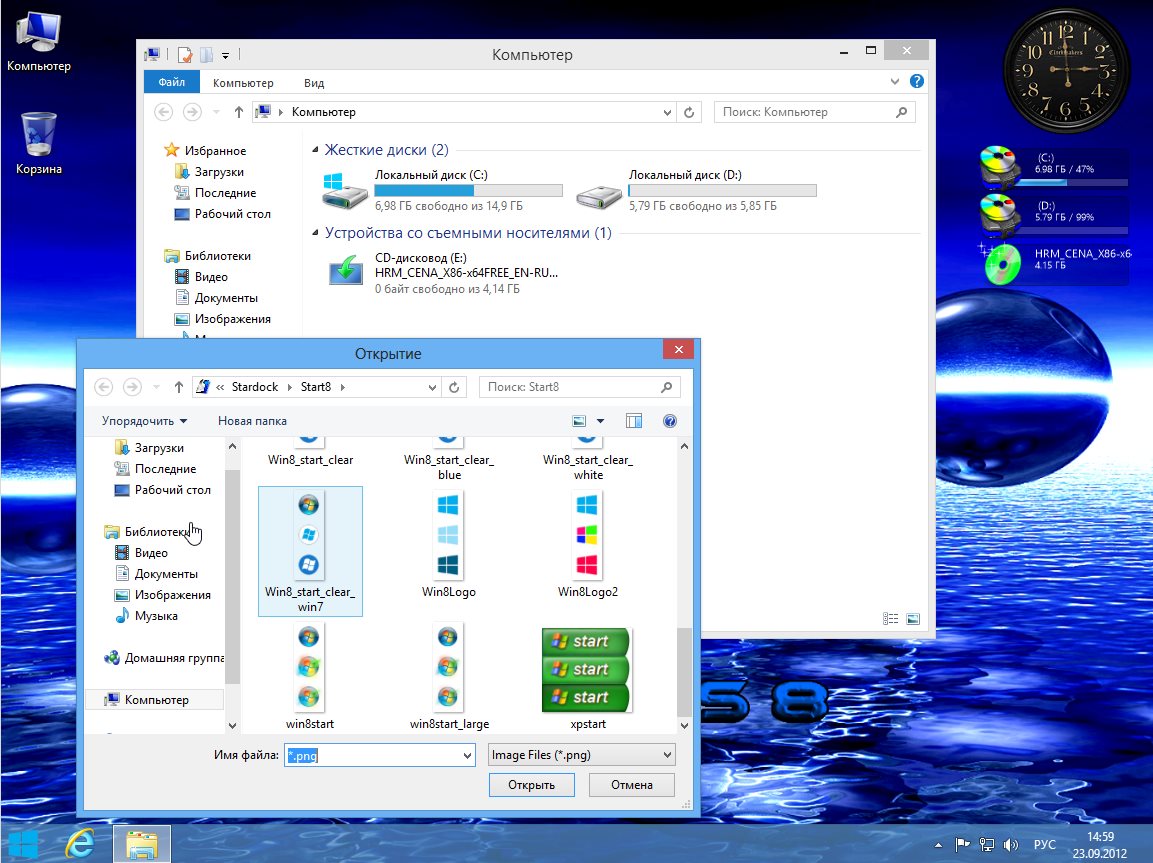Click the Открыть button
1153x863 pixels.
point(531,785)
